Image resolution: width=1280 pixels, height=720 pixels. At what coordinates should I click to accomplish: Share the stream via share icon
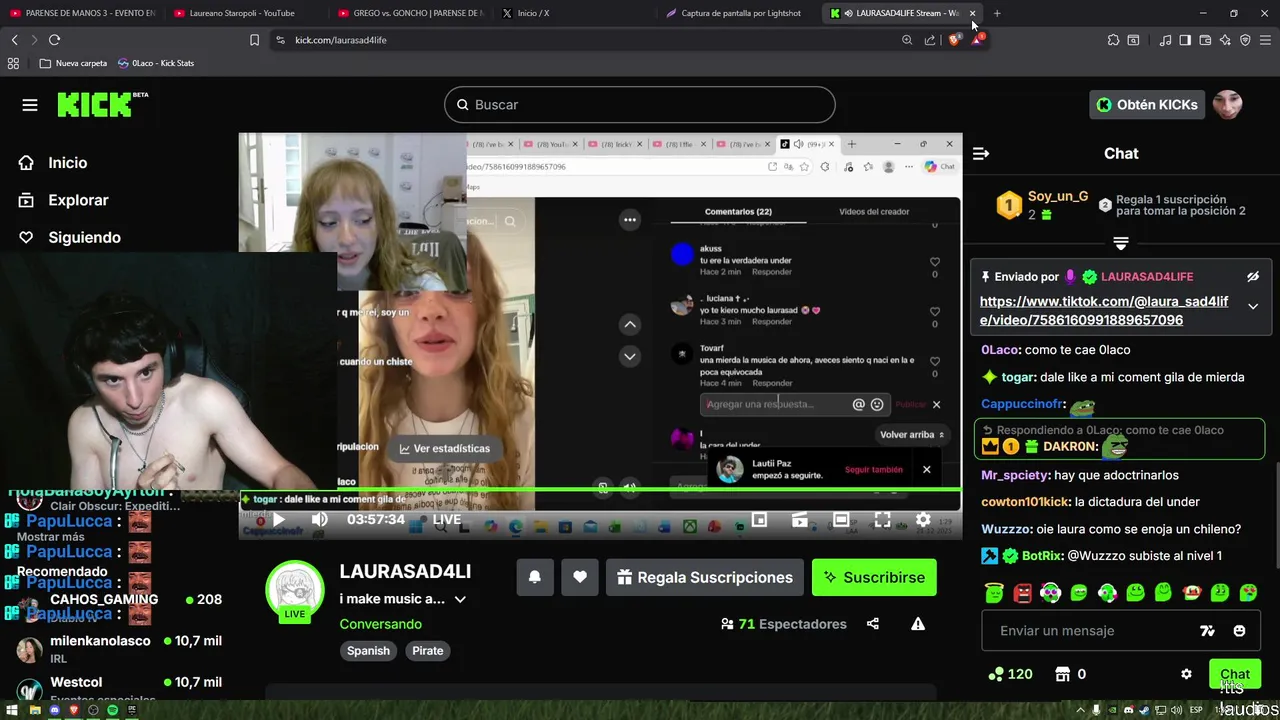[873, 624]
